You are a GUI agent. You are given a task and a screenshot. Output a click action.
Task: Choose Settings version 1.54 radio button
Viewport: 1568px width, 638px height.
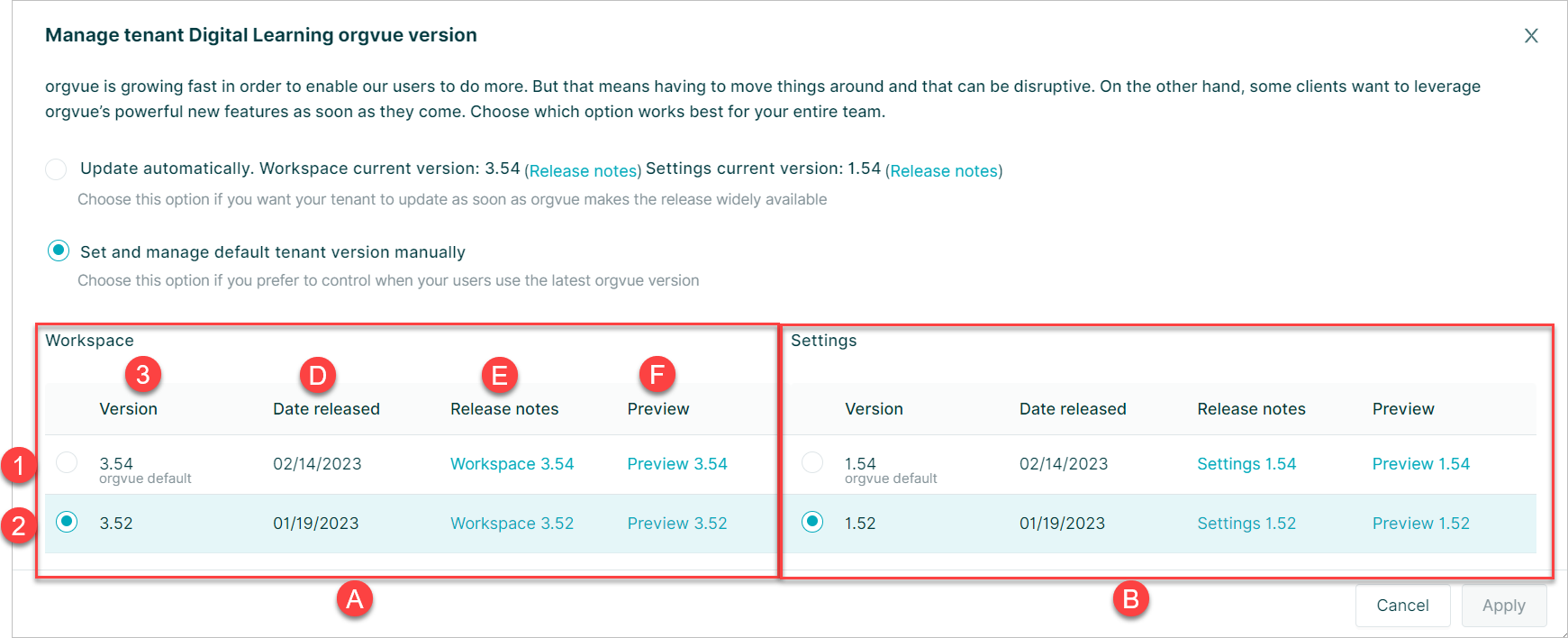[812, 462]
